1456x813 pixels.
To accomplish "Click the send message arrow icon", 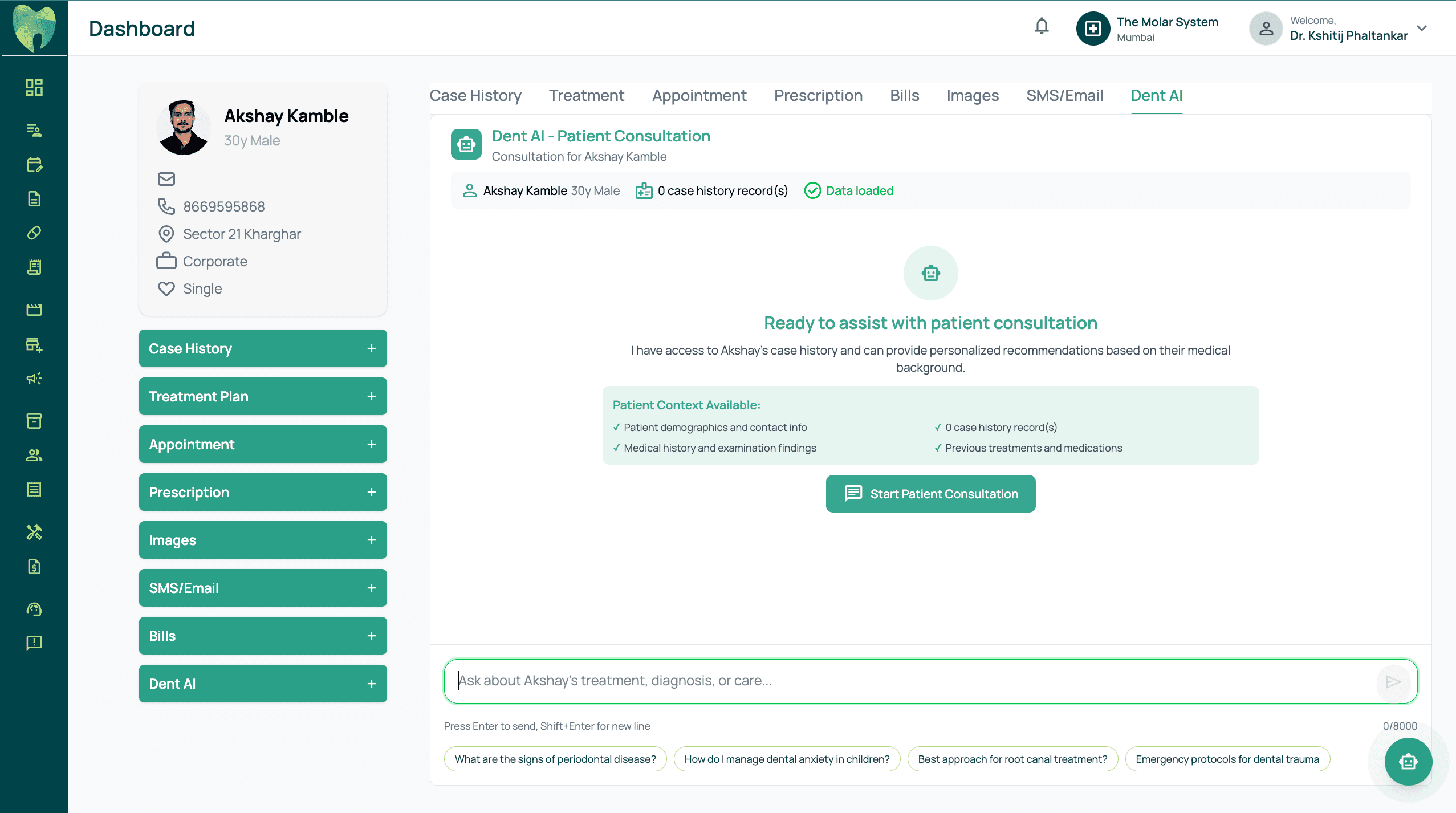I will (1393, 681).
